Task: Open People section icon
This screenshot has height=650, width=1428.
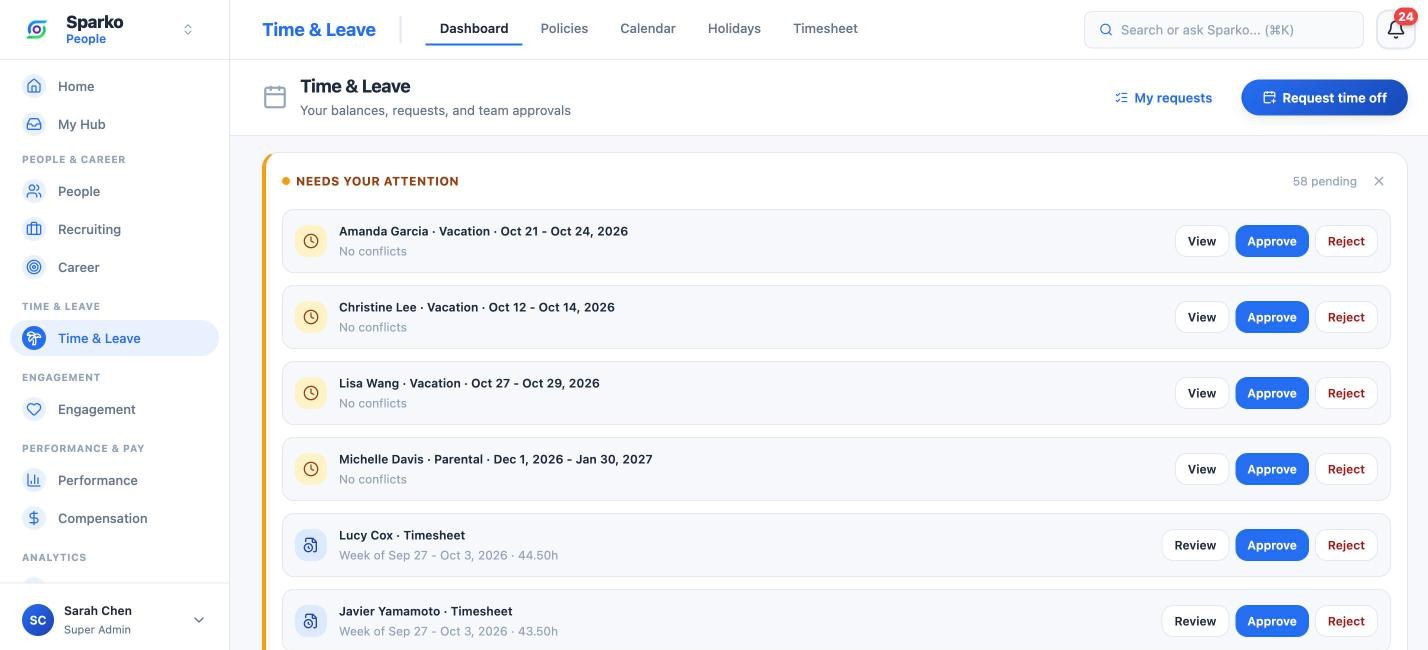Action: coord(34,191)
